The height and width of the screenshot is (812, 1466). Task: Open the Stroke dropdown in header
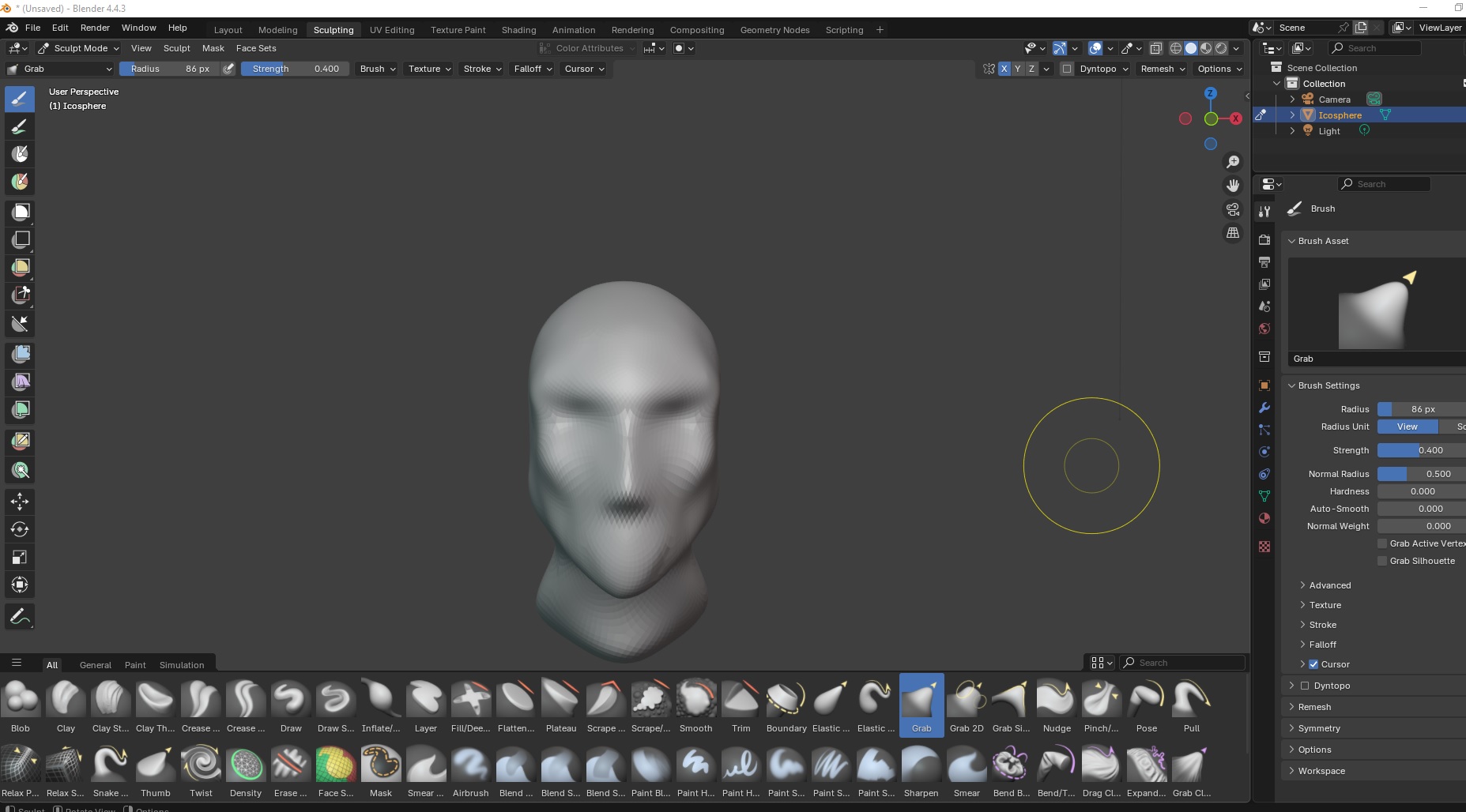tap(482, 69)
